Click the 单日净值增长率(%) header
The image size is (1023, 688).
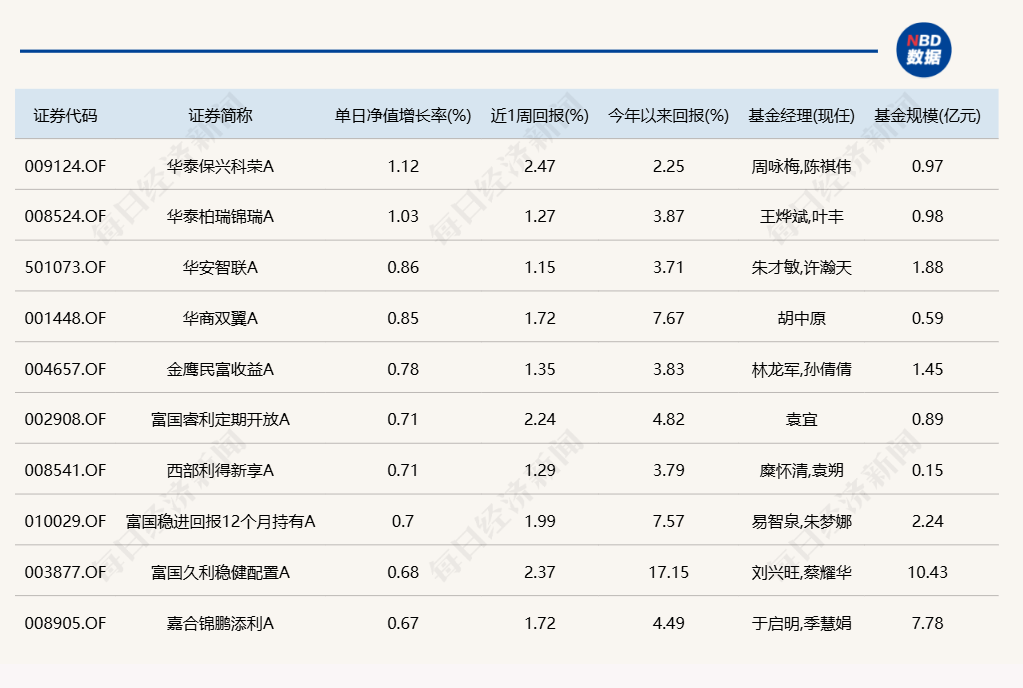pyautogui.click(x=403, y=115)
